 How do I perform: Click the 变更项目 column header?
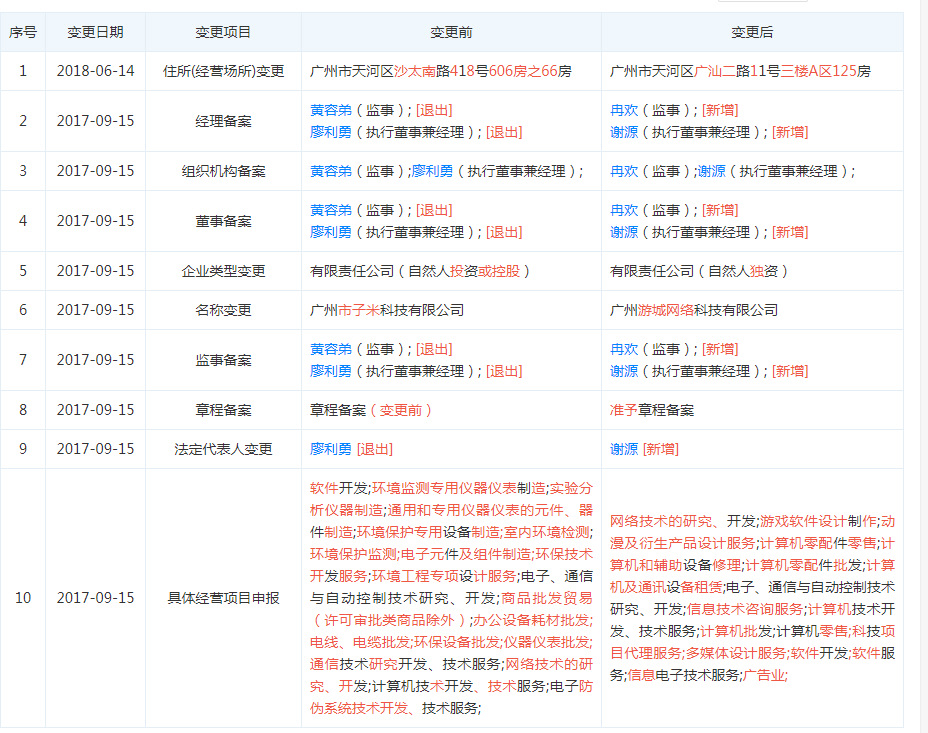(x=223, y=32)
